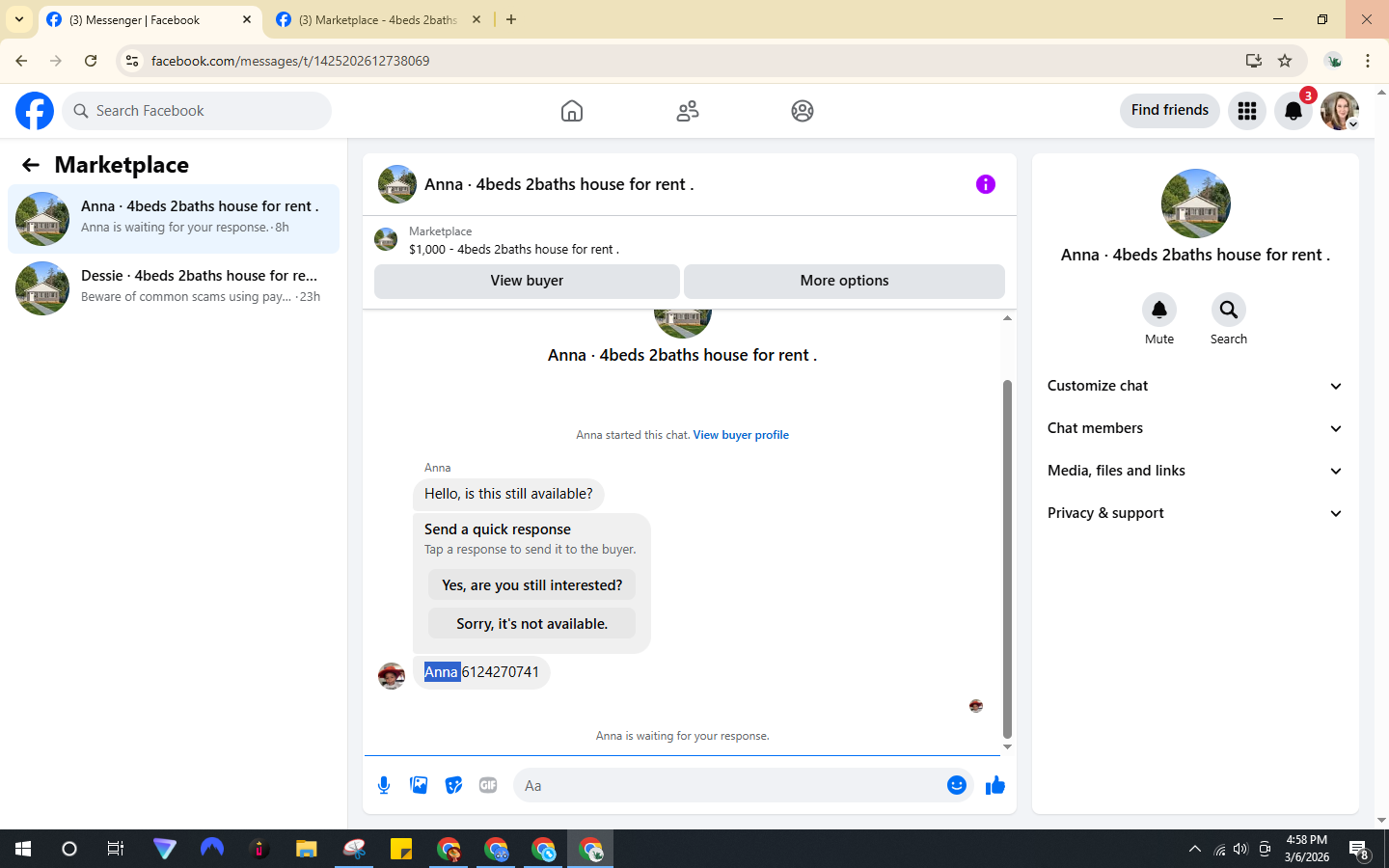Open the conversation information icon
This screenshot has height=868, width=1389.
tap(985, 184)
